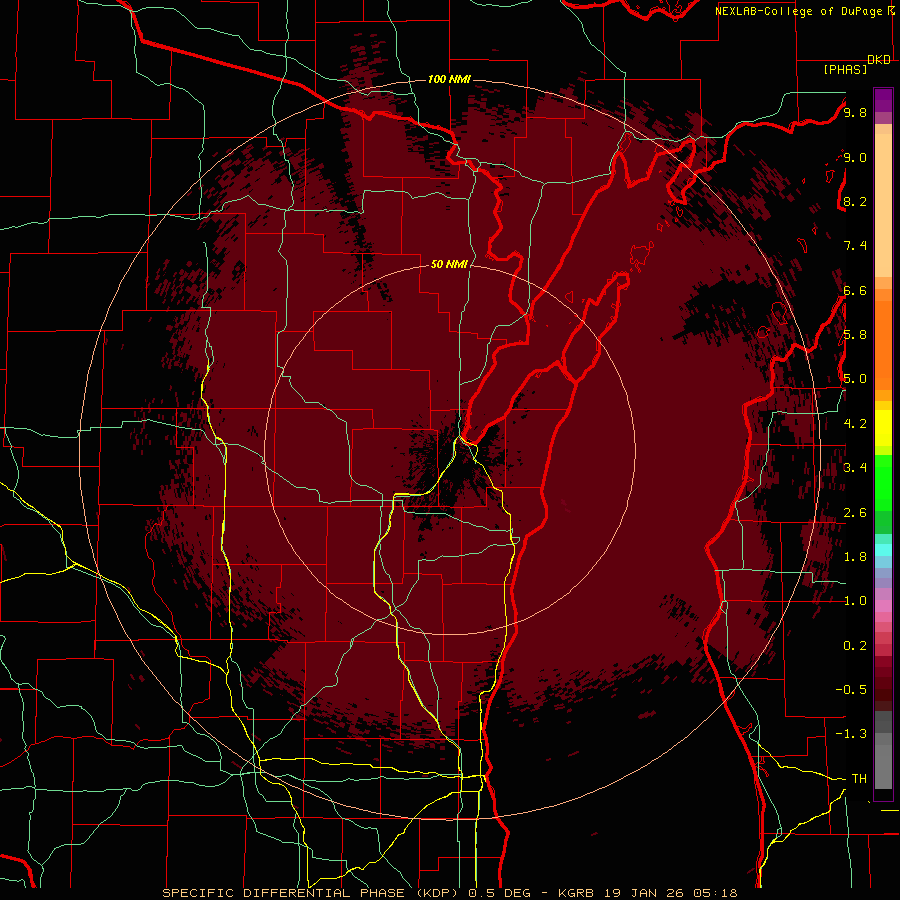Select the 1.8 value on the color scale

coord(855,557)
